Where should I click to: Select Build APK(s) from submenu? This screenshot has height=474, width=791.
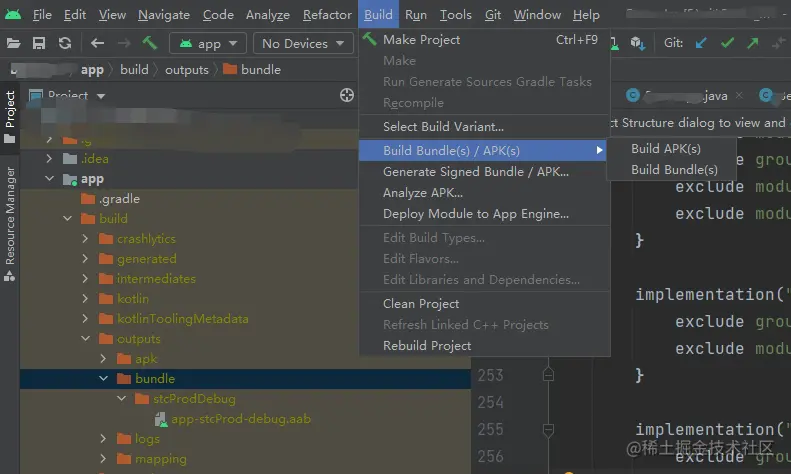click(x=666, y=149)
